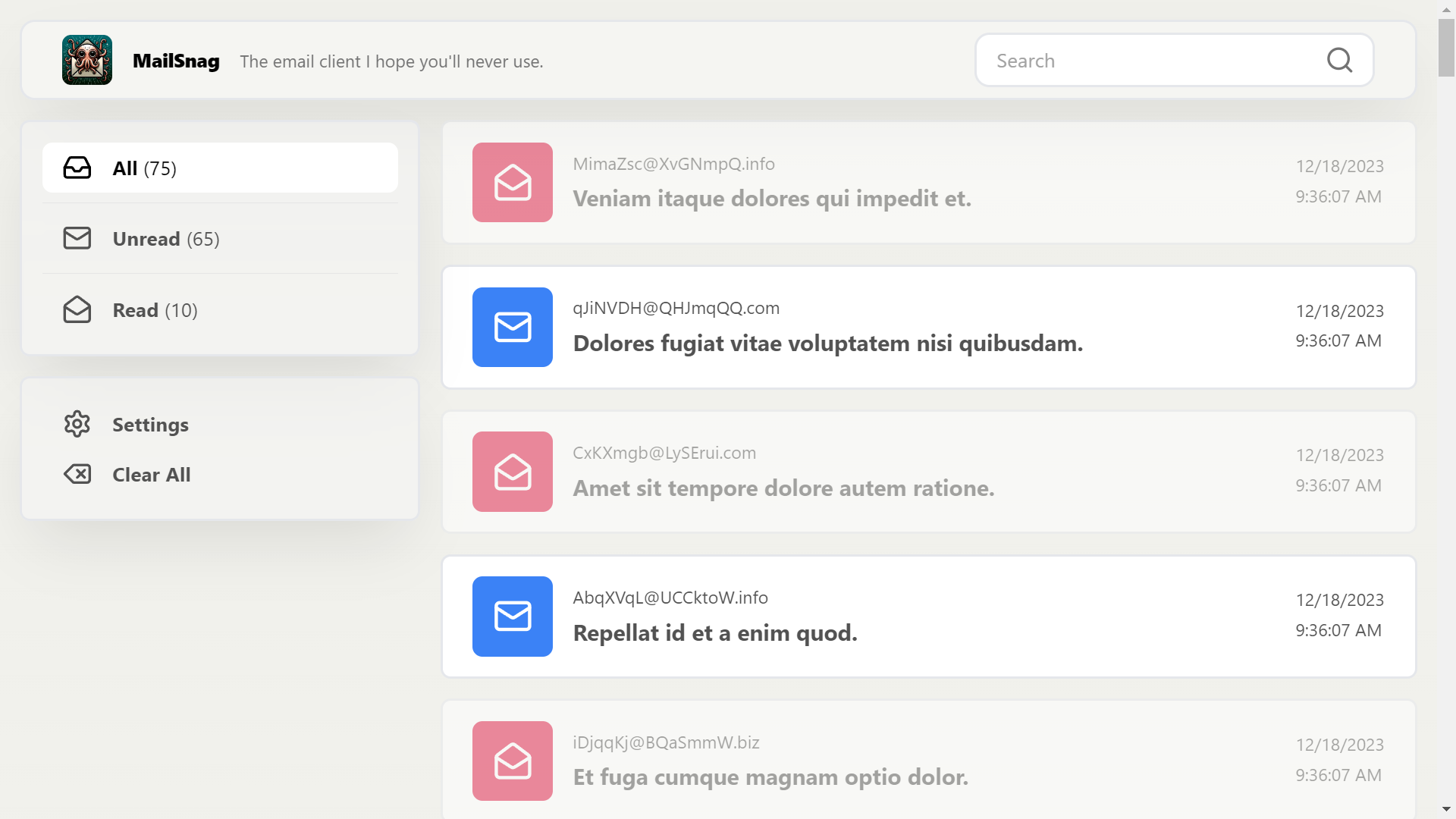The width and height of the screenshot is (1456, 819).
Task: Click the Settings gear icon
Action: (77, 424)
